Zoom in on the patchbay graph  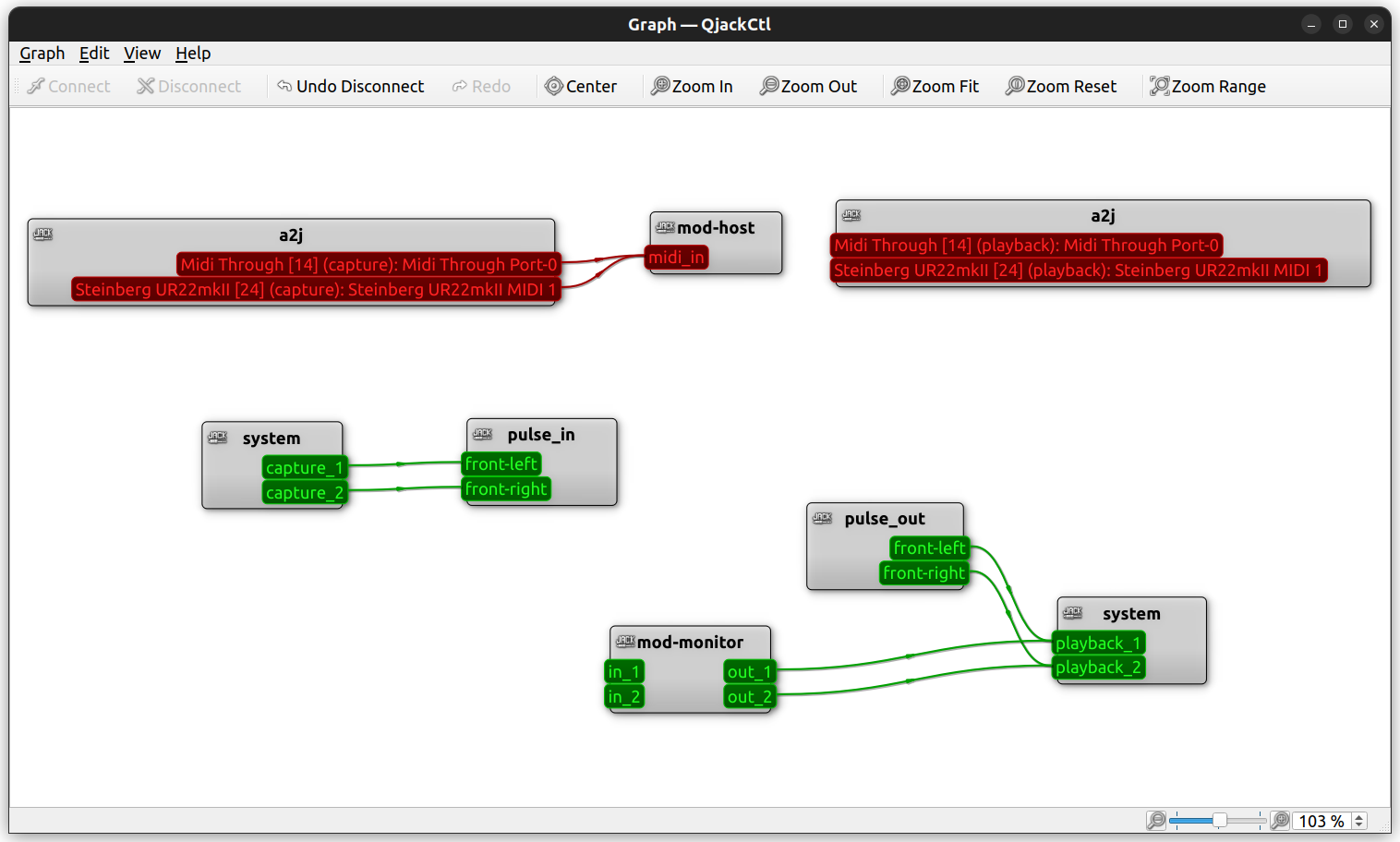tap(693, 86)
